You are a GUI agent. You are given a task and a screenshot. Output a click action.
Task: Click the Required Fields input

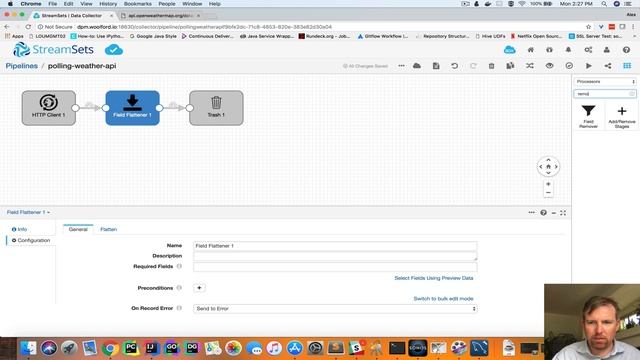(335, 267)
